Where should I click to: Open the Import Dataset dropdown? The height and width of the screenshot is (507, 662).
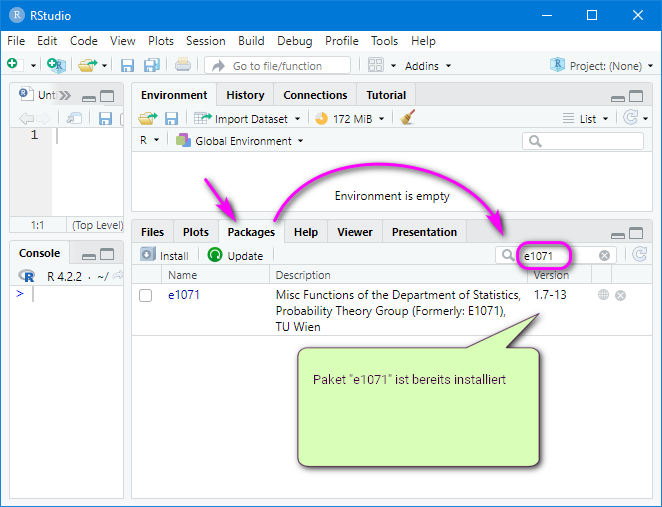pyautogui.click(x=247, y=119)
